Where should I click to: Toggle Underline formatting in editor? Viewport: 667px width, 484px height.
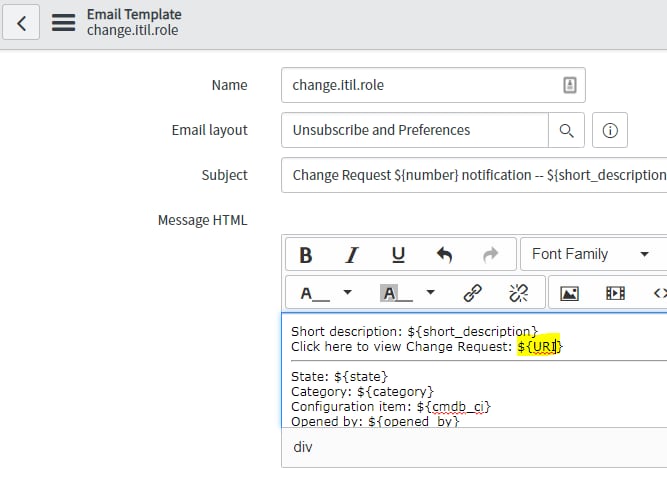(x=398, y=255)
